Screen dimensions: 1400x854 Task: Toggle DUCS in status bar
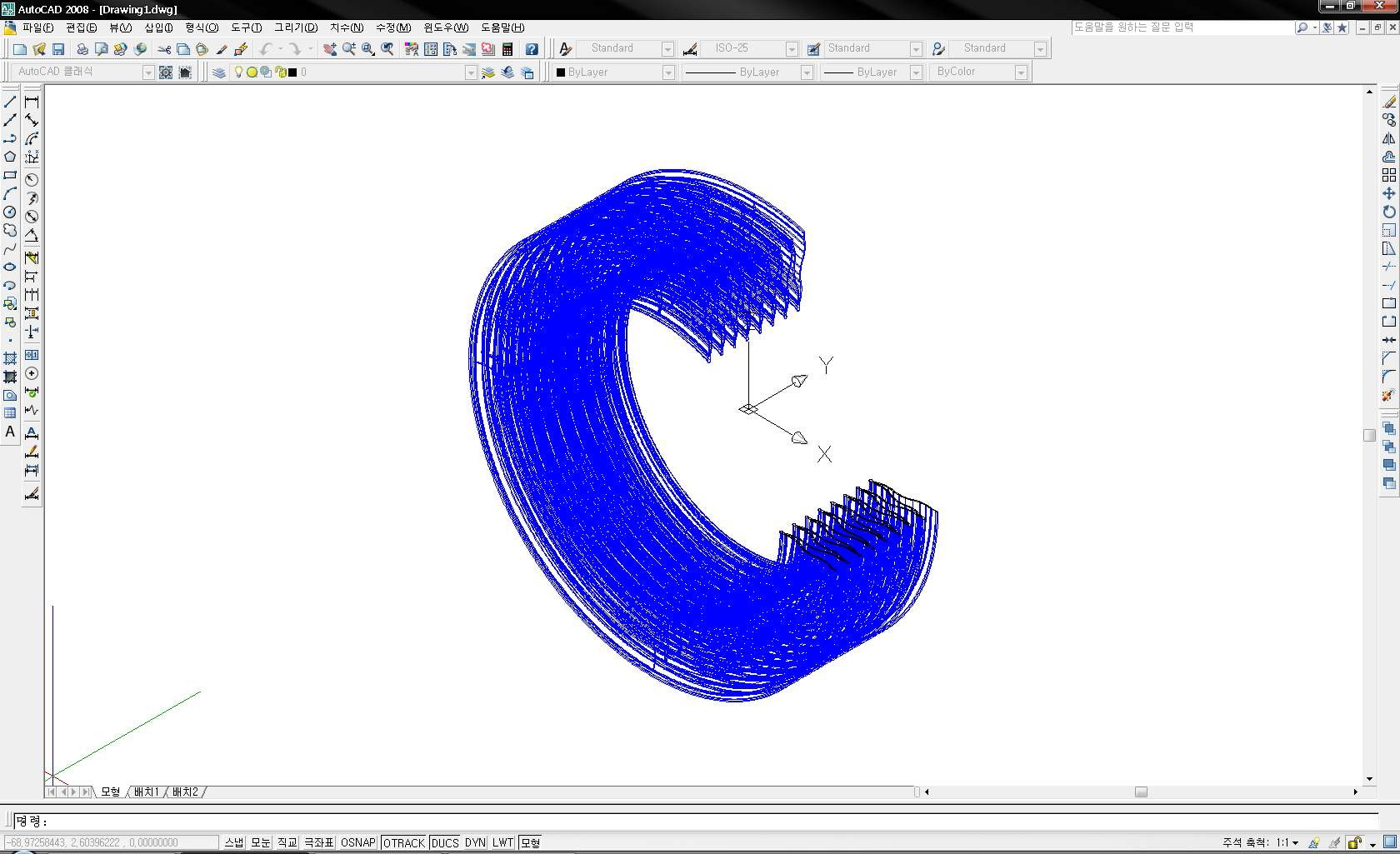[x=445, y=842]
